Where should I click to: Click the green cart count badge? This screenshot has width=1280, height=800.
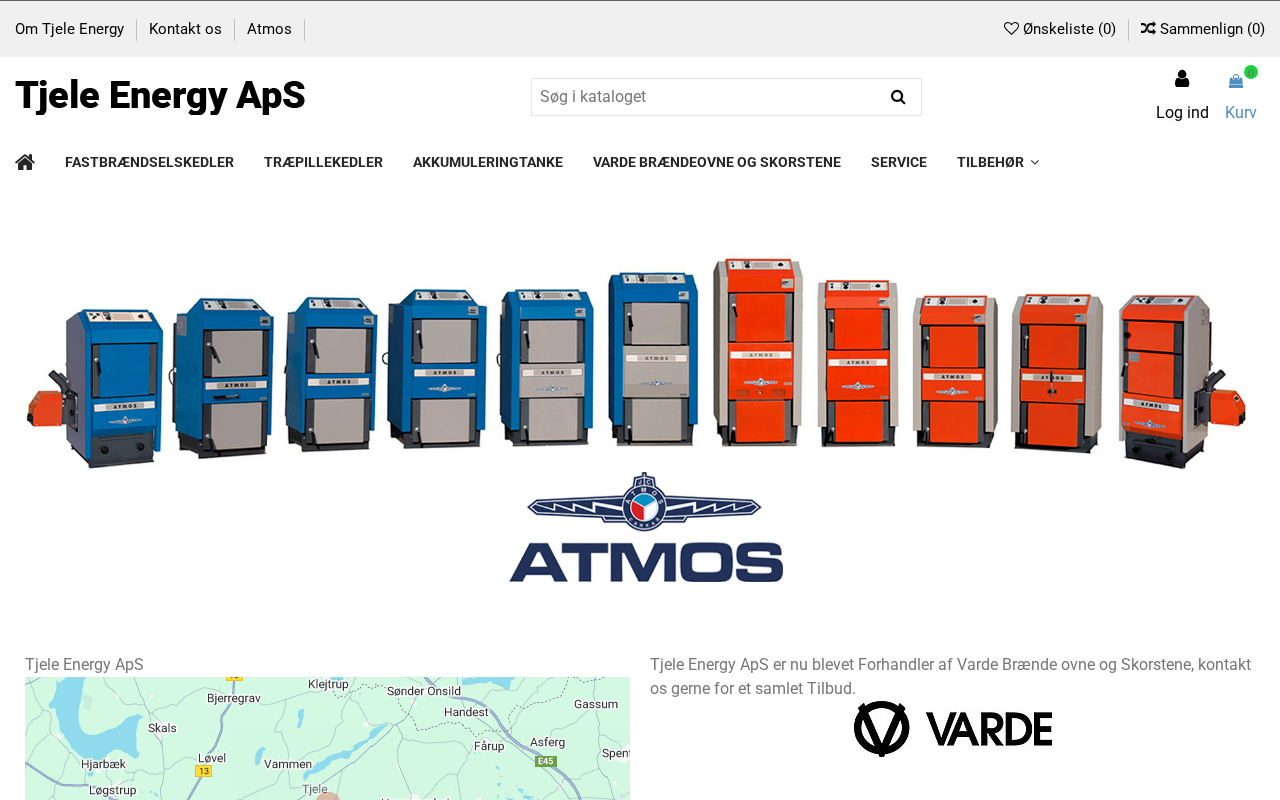[x=1251, y=72]
